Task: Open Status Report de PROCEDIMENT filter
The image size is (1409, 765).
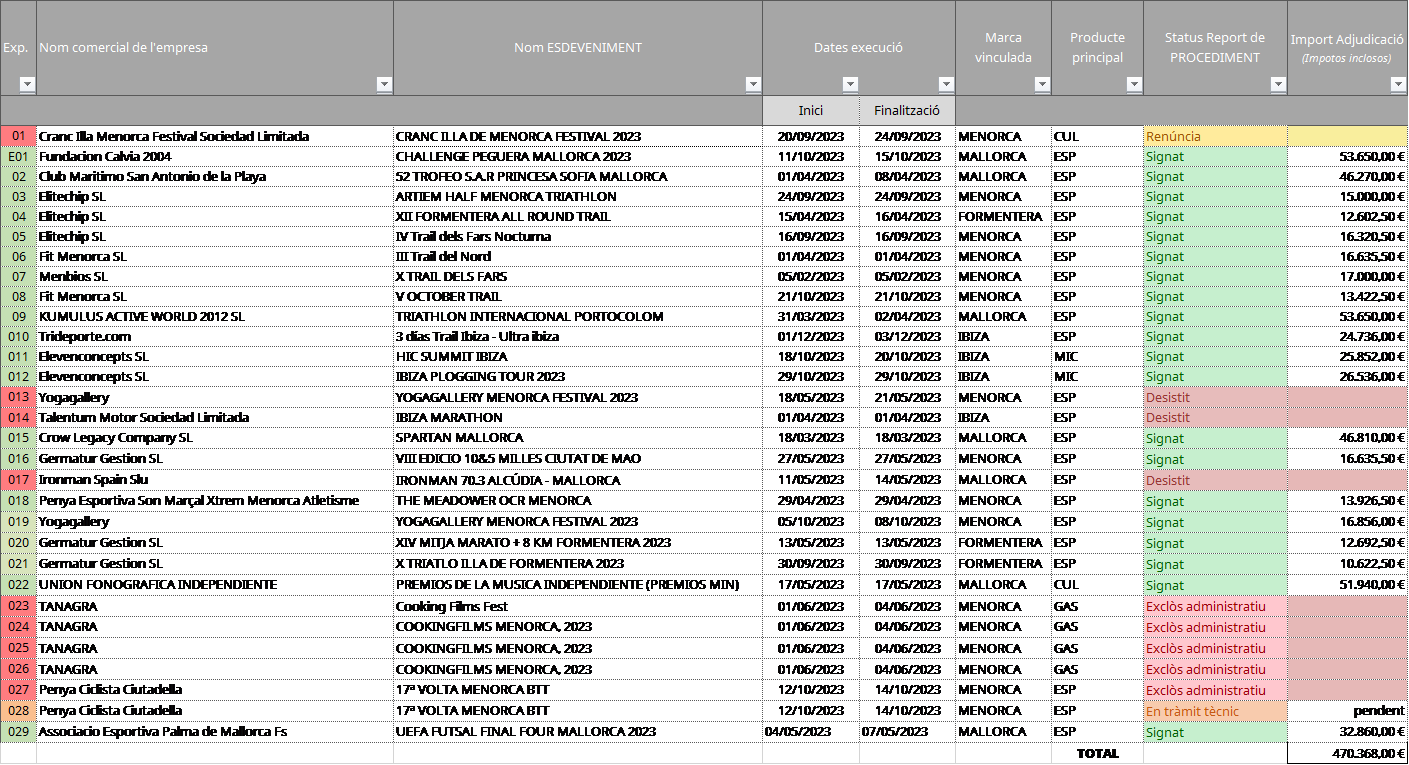Action: (x=1278, y=85)
